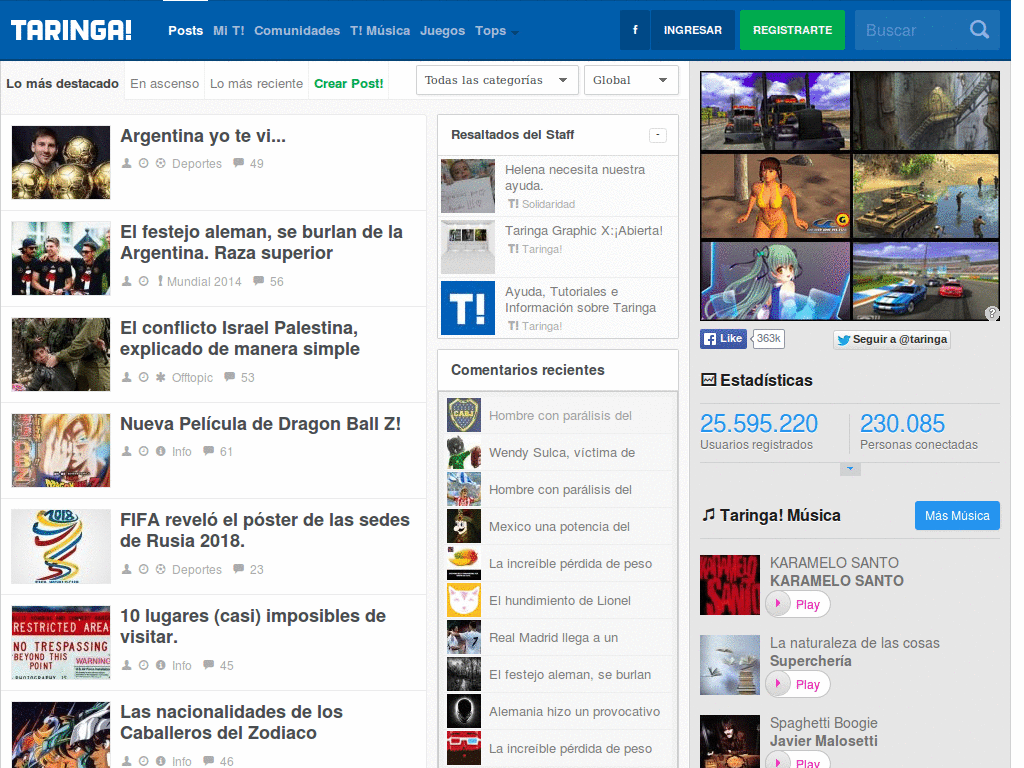Open comment 'Wendy Sulca, víctima de'
The image size is (1024, 768).
point(562,453)
